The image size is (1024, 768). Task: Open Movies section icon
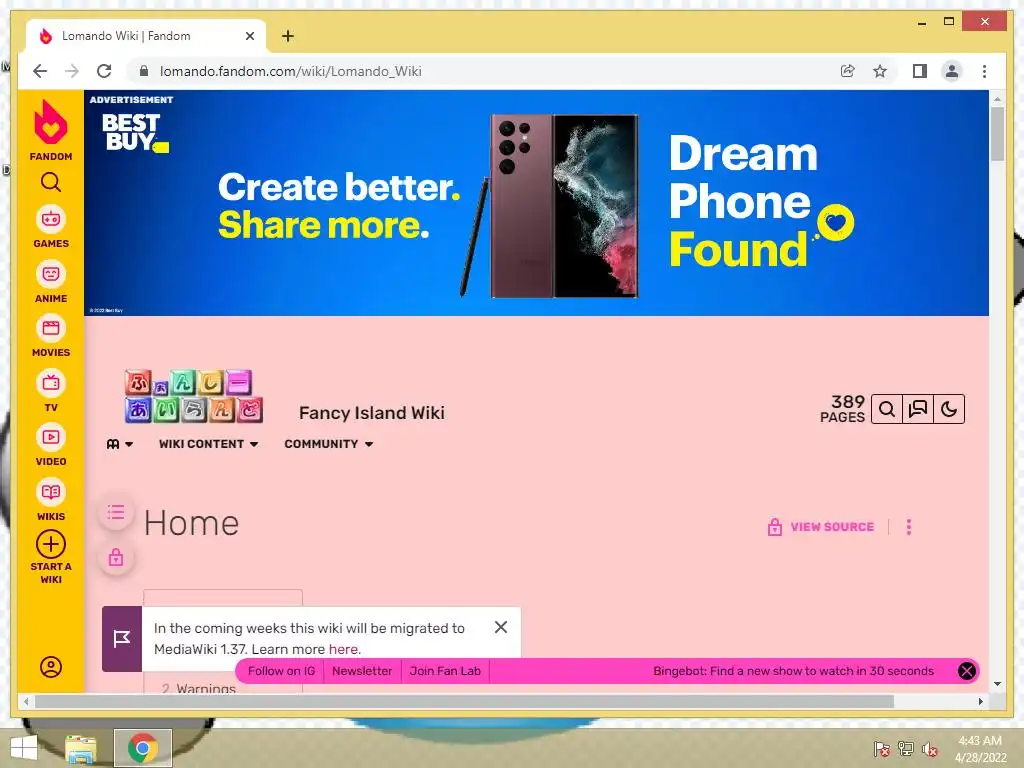point(51,328)
